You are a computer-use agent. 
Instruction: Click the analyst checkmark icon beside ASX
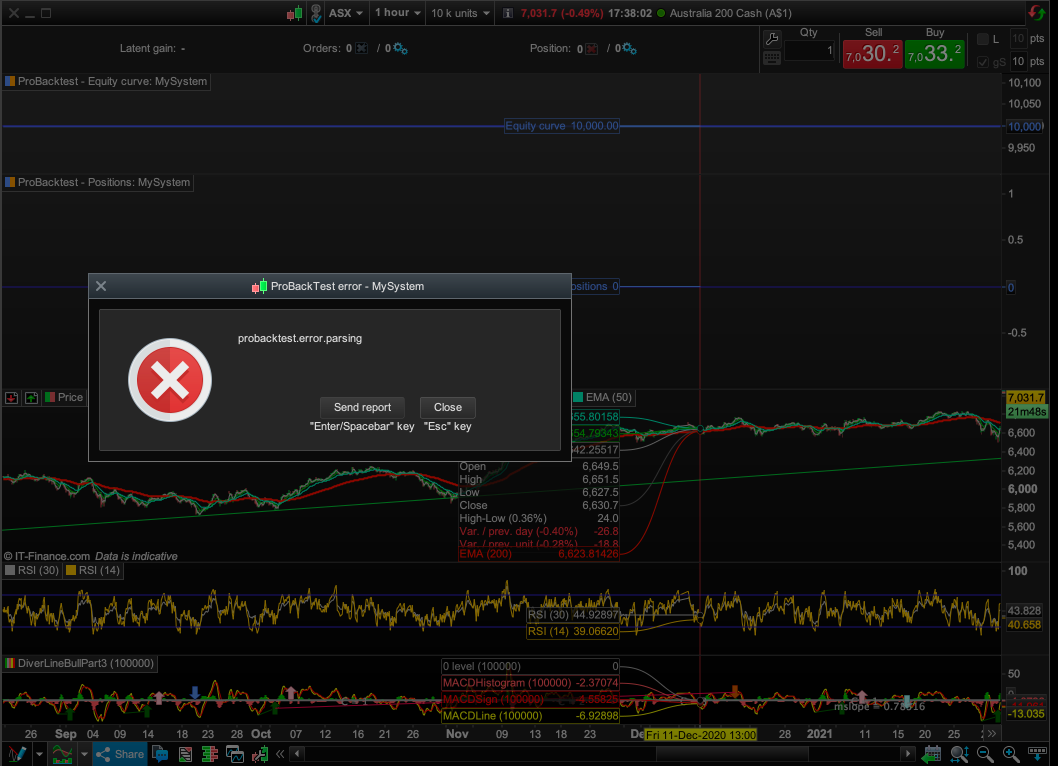point(316,13)
